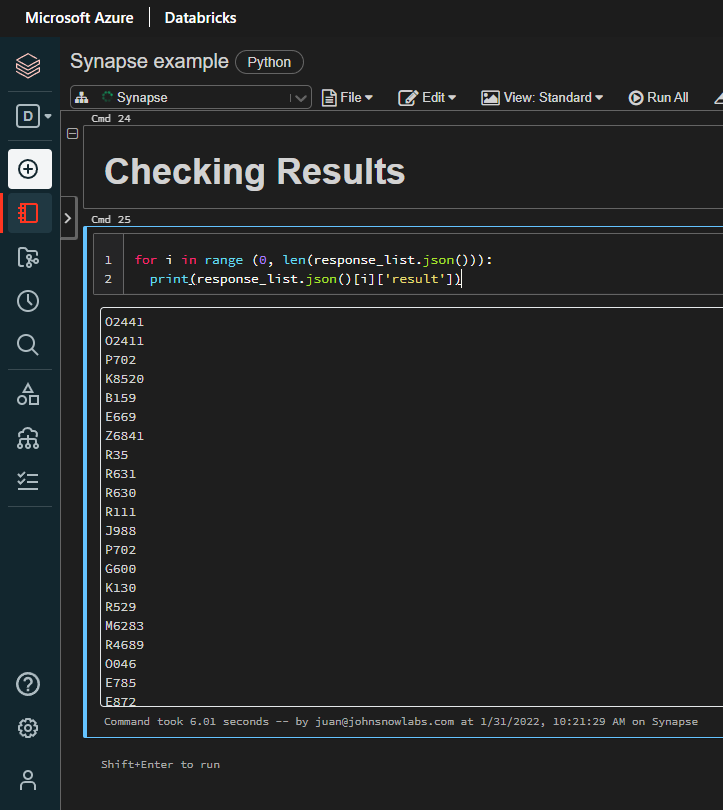Click the Shift+Enter to run hint
This screenshot has height=810, width=723.
click(160, 765)
